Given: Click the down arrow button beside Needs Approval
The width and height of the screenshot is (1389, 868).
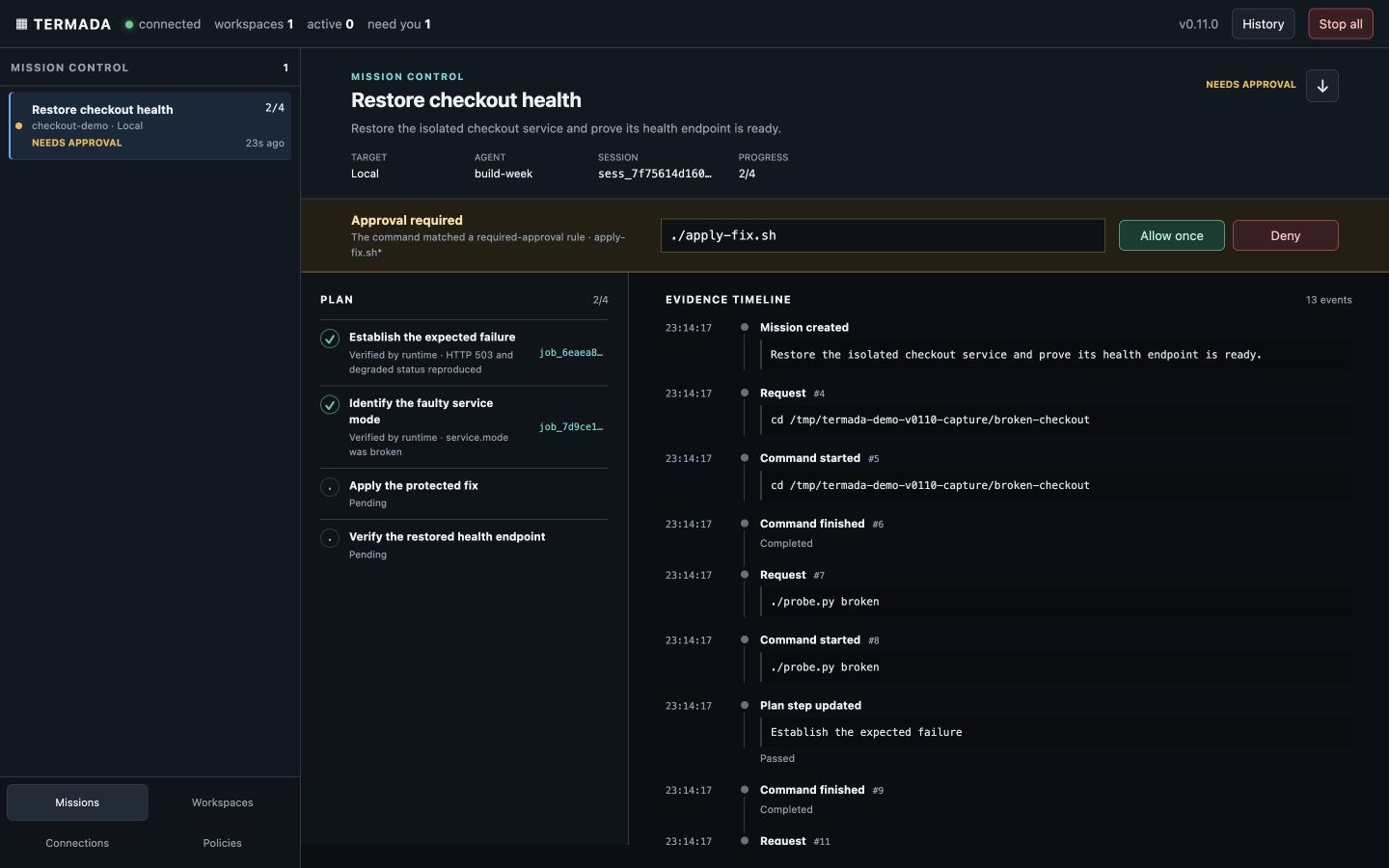Looking at the screenshot, I should [x=1322, y=86].
